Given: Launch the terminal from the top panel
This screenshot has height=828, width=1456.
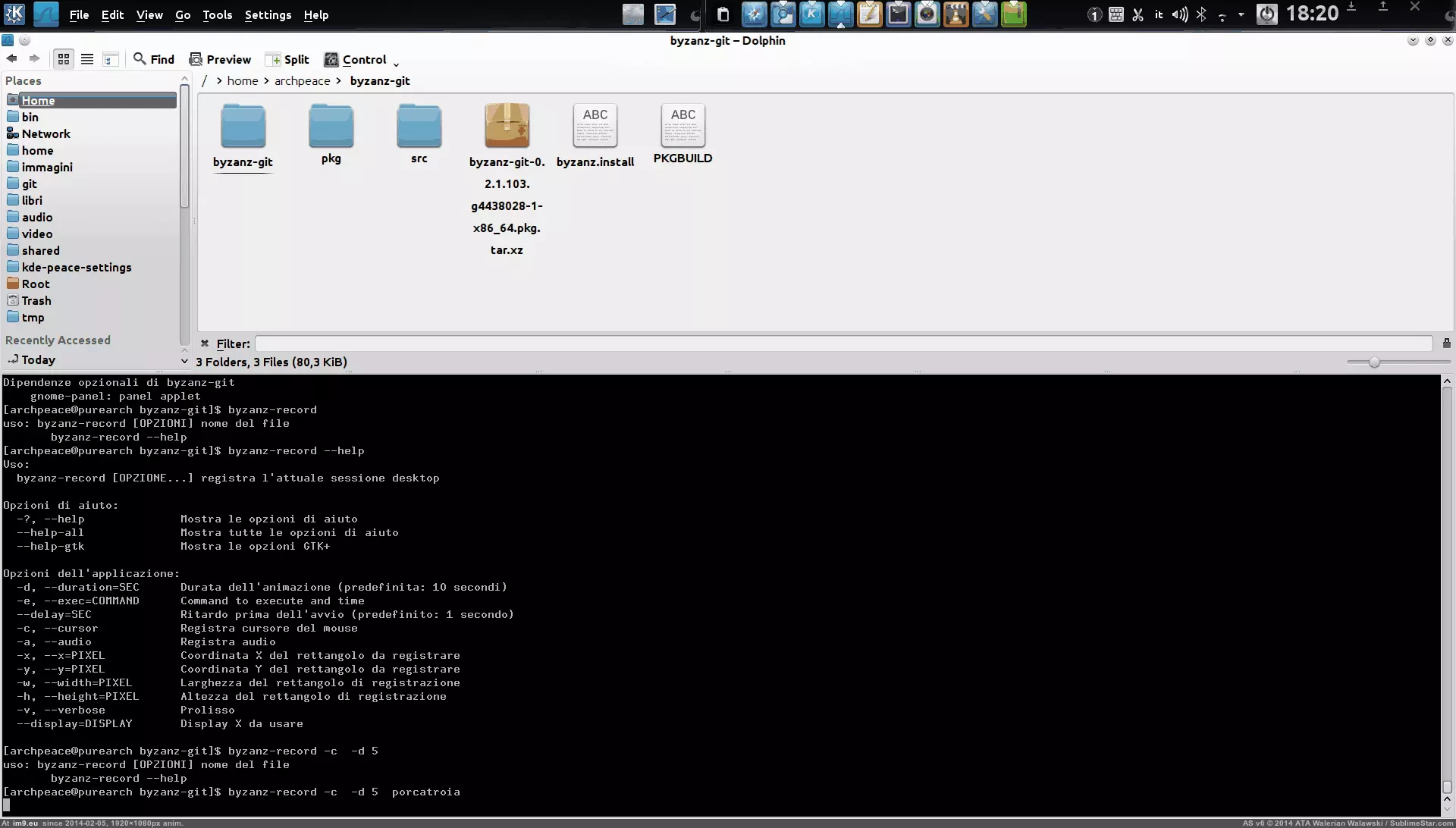Looking at the screenshot, I should coord(898,14).
